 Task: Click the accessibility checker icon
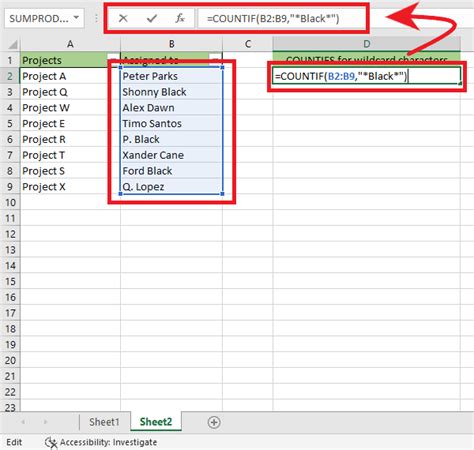click(51, 443)
